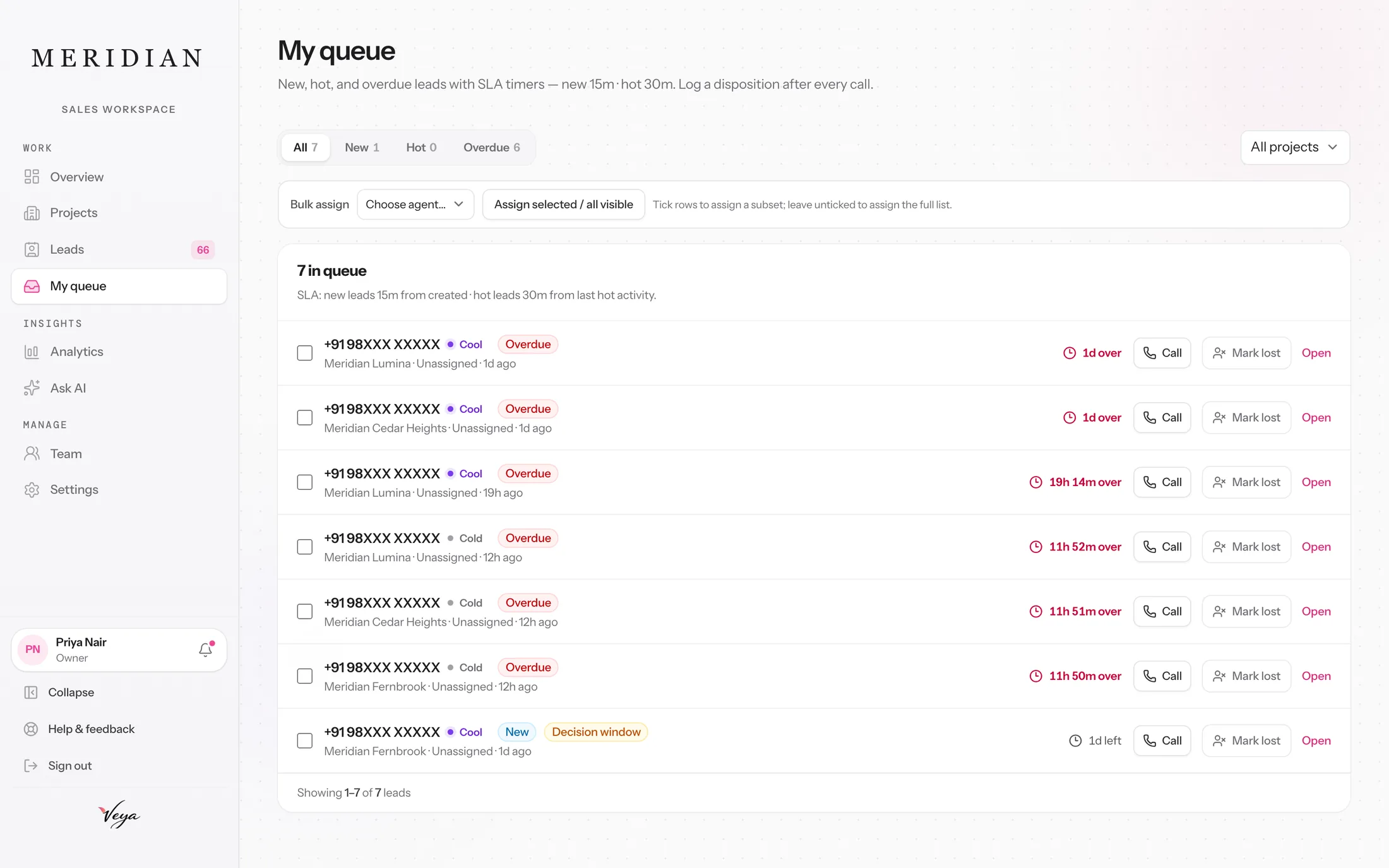Open the Choose agent dropdown
1389x868 pixels.
pos(415,205)
